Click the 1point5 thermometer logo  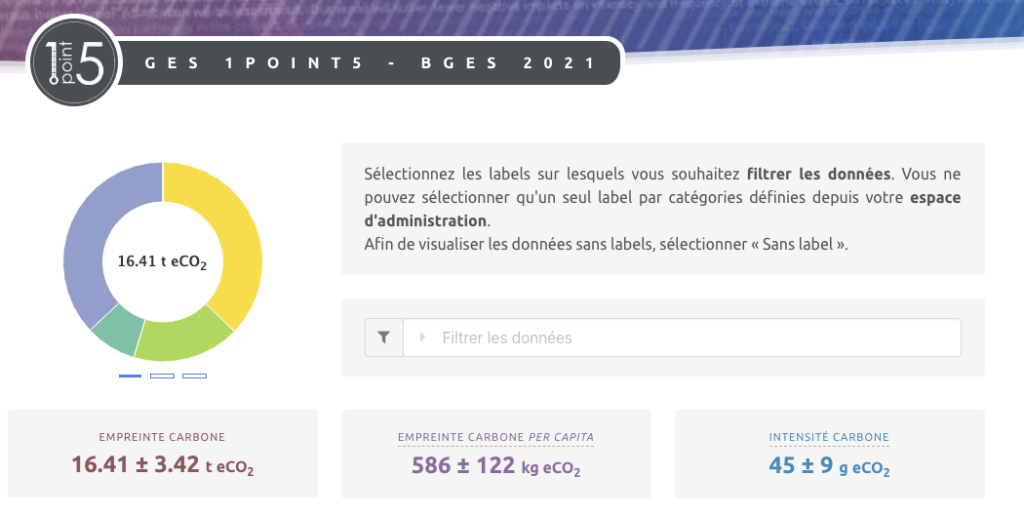coord(76,62)
